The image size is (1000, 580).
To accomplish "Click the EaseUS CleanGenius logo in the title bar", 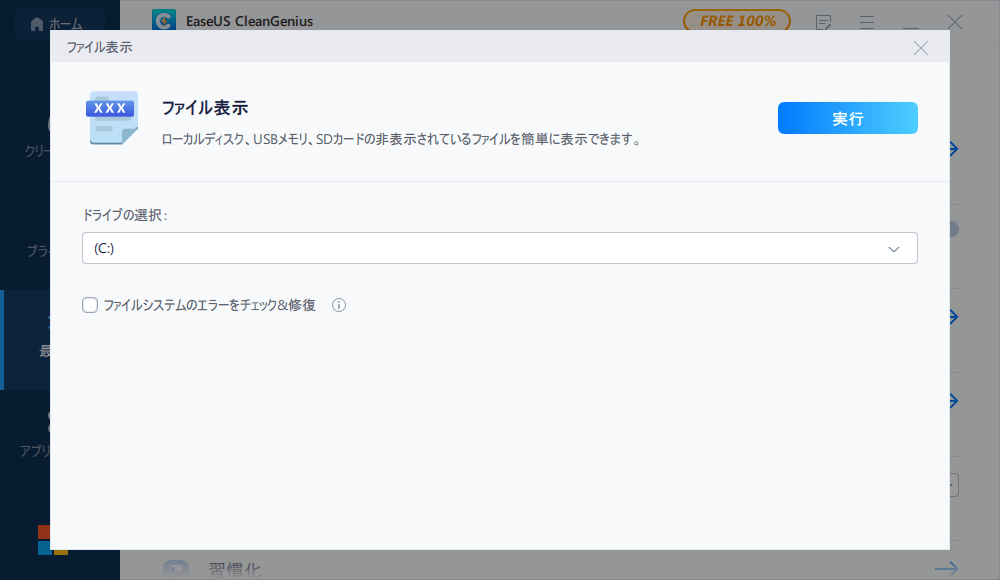I will pos(163,20).
